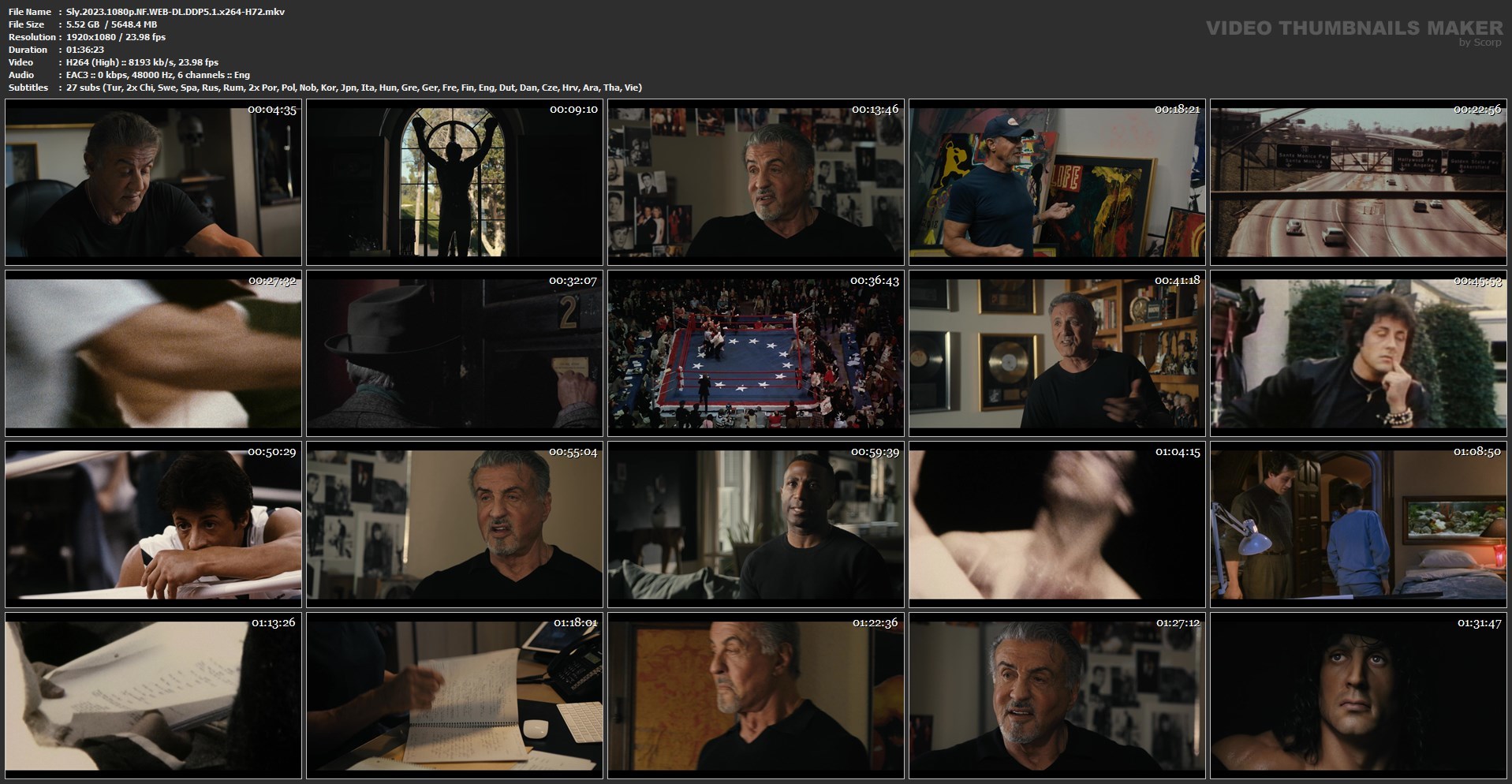Select the thumbnail at 01:27:12
Screen dimensions: 1512x784
1057,696
